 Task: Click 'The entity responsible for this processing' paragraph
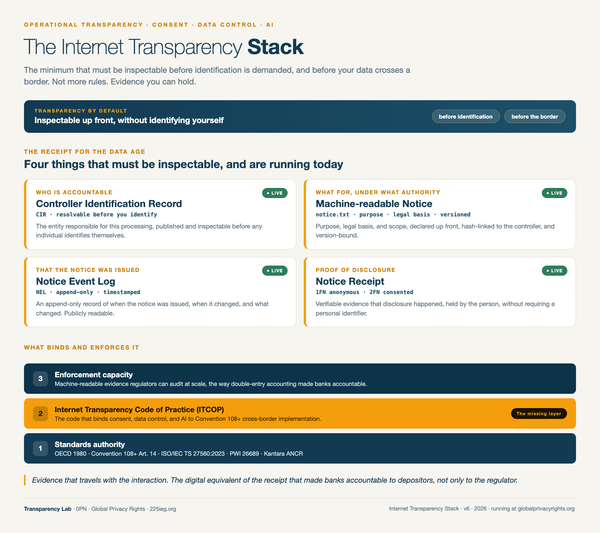[149, 231]
